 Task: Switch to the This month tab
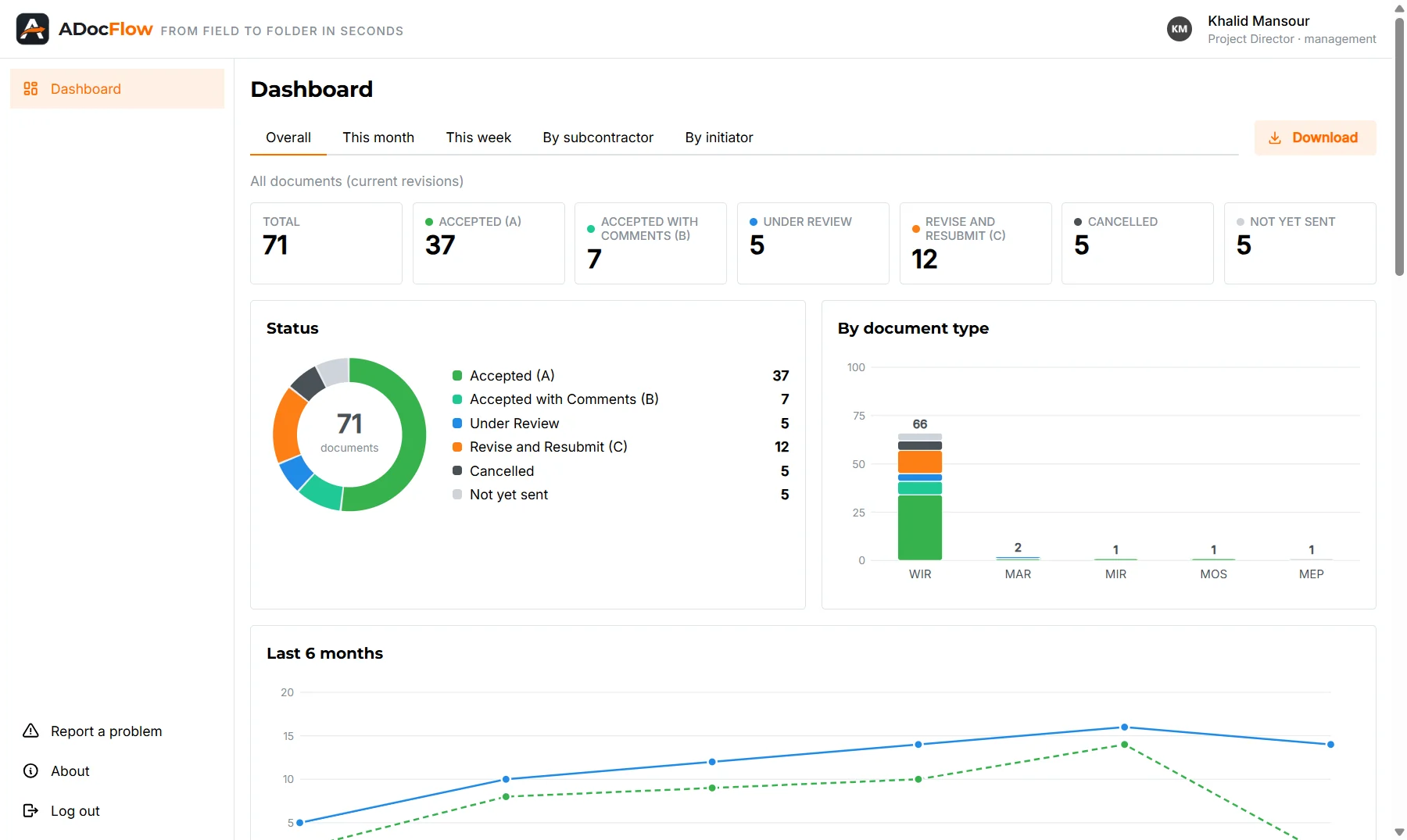(x=378, y=138)
